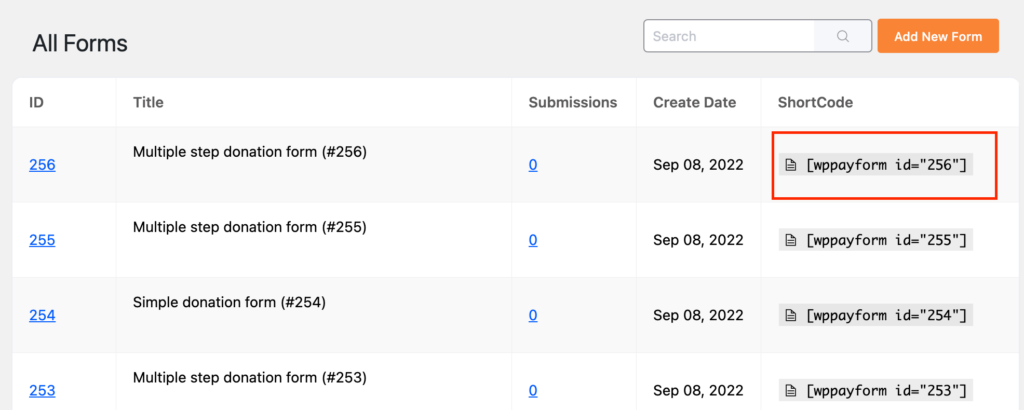Open form ID 255 link
This screenshot has height=410, width=1024.
(x=42, y=240)
